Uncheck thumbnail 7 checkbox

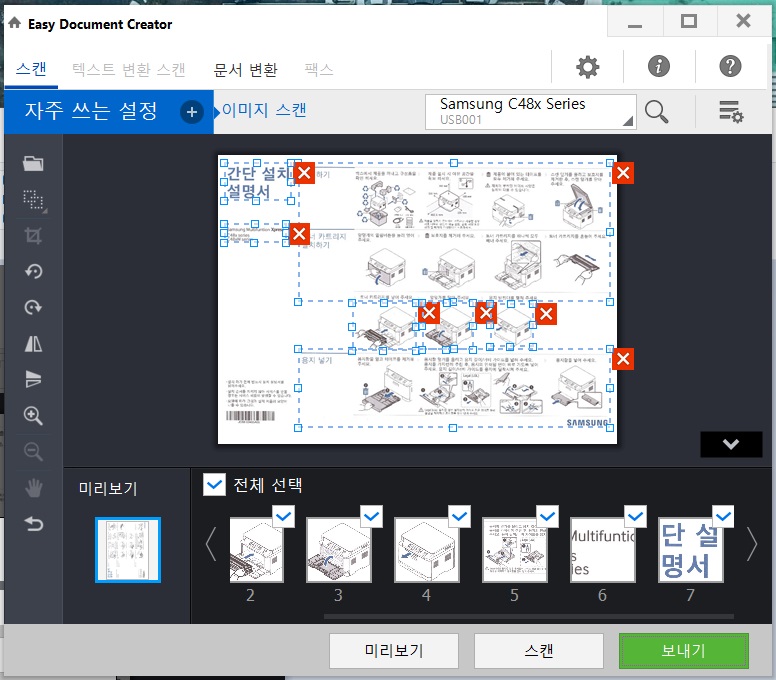[x=724, y=517]
